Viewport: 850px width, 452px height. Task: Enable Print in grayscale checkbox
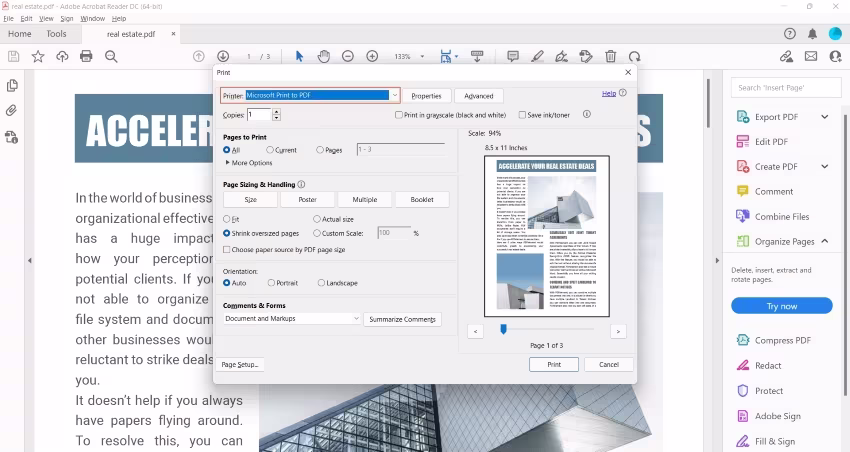[399, 115]
